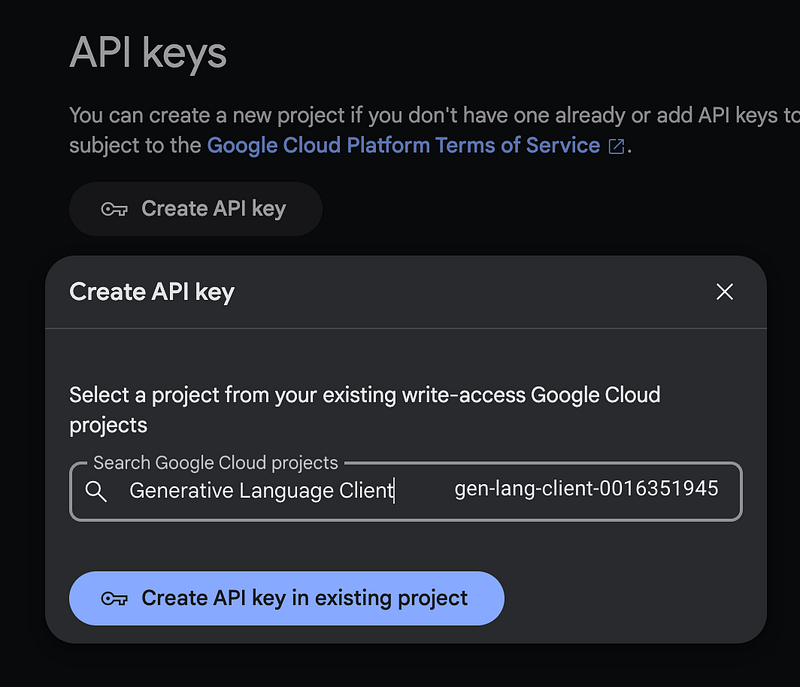The image size is (800, 687).
Task: Create API key in existing project
Action: pyautogui.click(x=287, y=598)
